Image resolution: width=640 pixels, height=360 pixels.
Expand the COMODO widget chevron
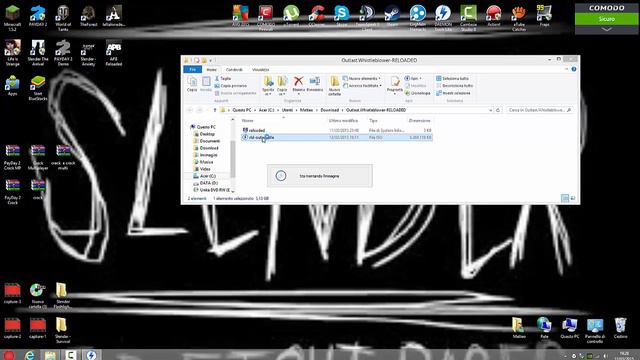point(607,30)
